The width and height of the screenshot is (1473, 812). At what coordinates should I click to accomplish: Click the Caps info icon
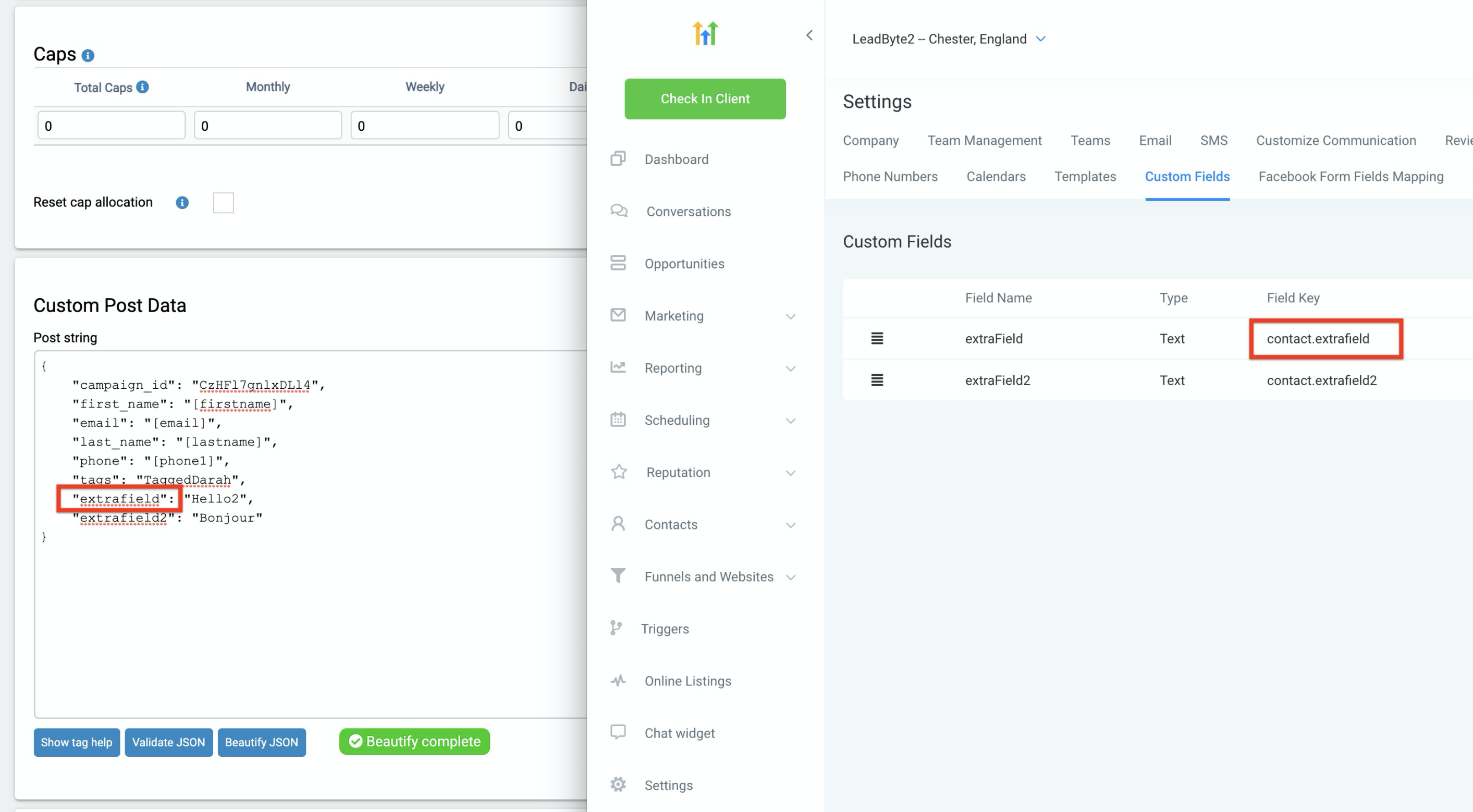88,55
